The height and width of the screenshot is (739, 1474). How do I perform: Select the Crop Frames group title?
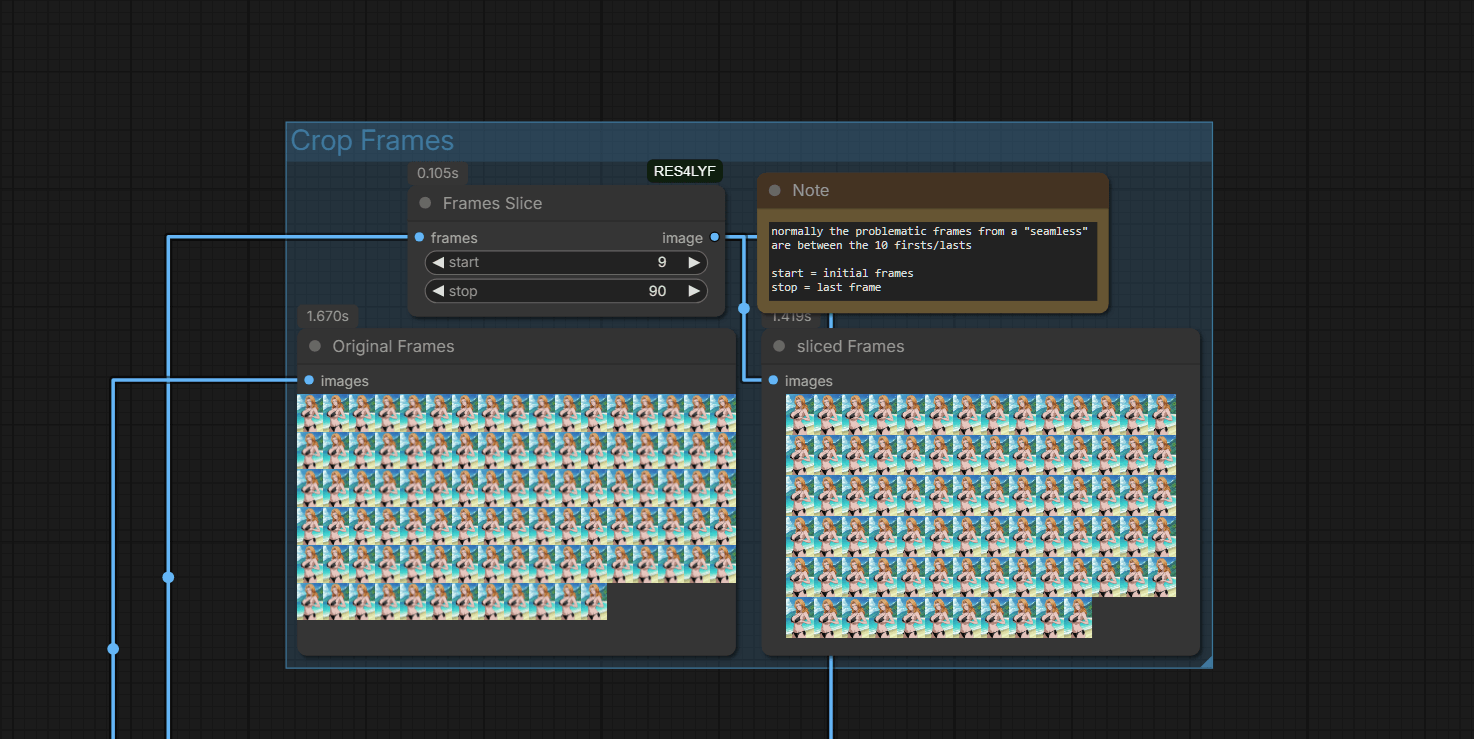coord(372,141)
